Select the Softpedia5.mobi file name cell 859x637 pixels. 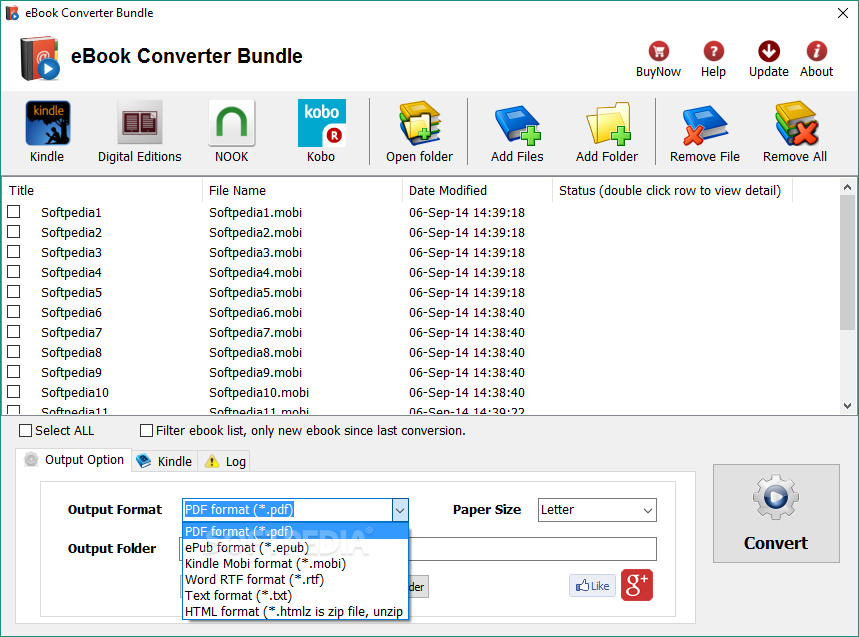(x=255, y=292)
